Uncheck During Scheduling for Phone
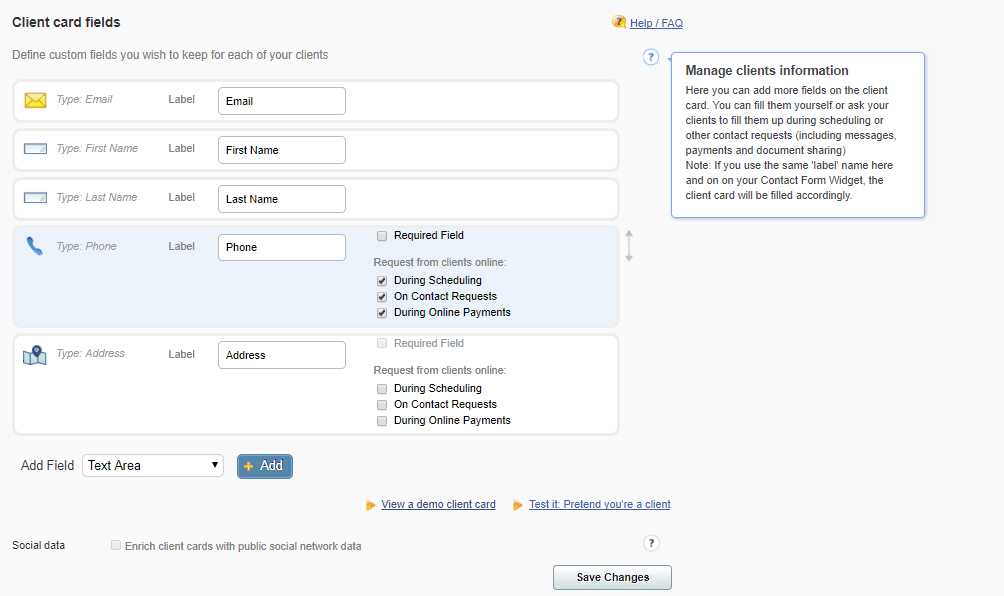1004x596 pixels. point(382,281)
